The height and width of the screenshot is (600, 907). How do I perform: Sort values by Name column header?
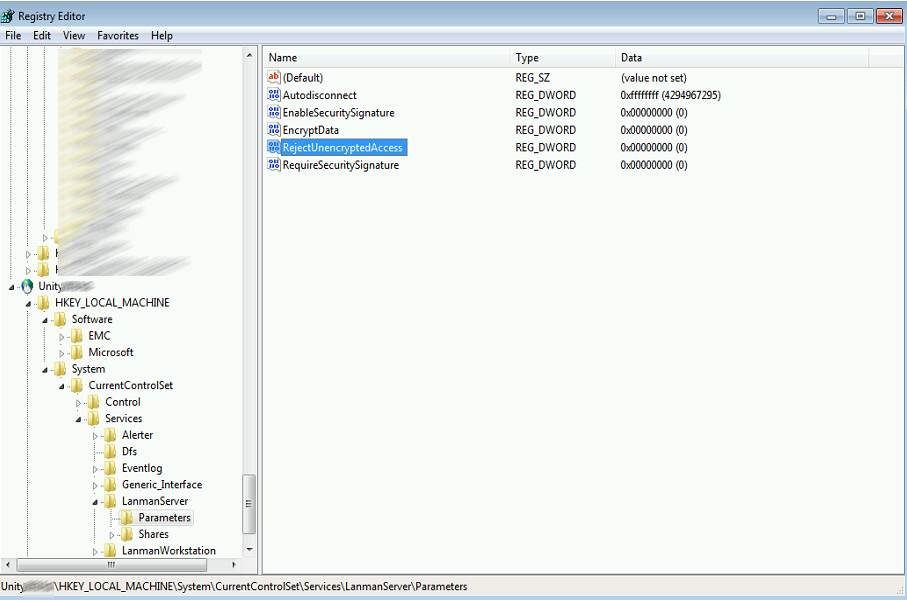click(x=386, y=57)
